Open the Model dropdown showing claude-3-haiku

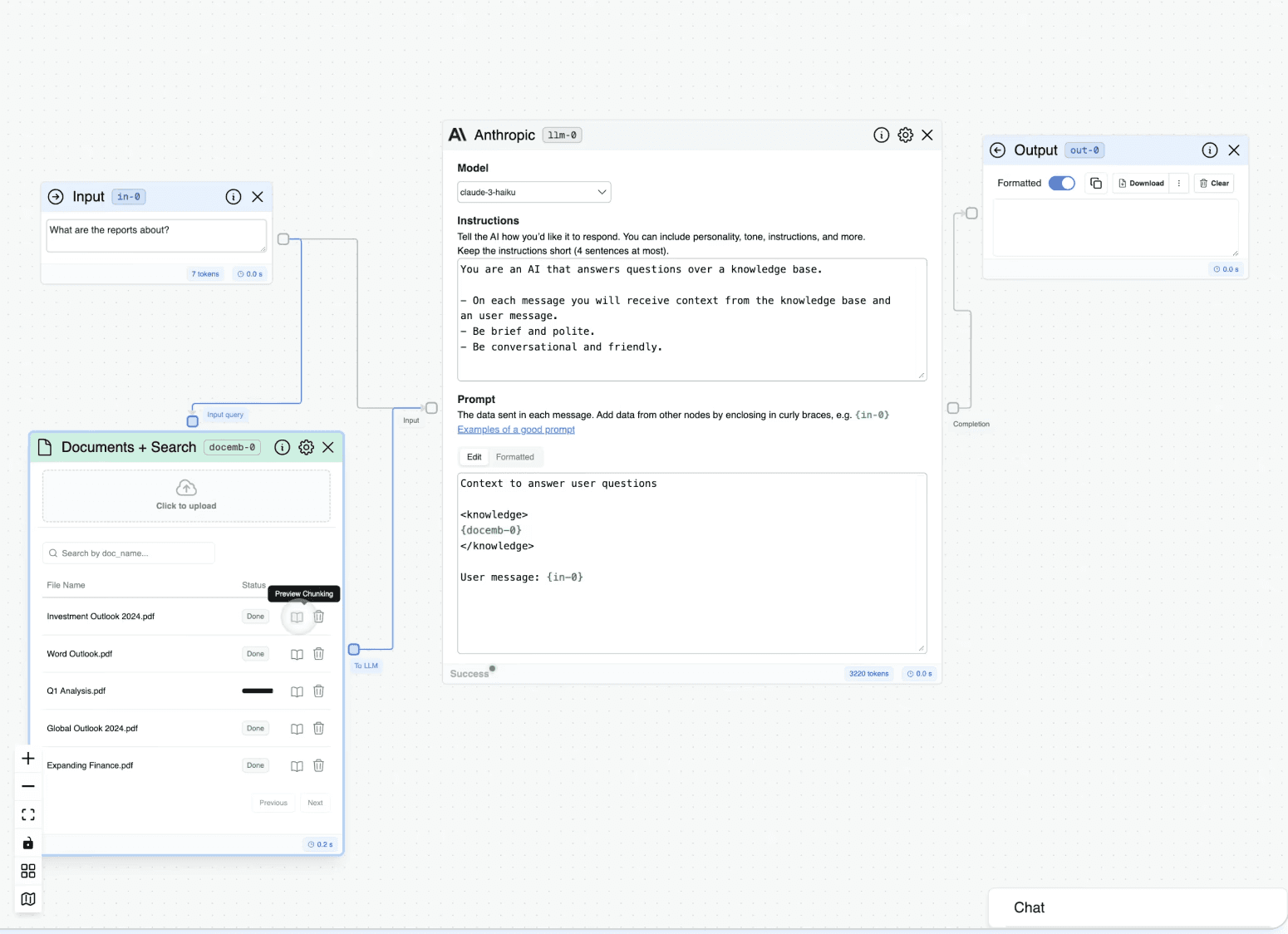pos(534,192)
